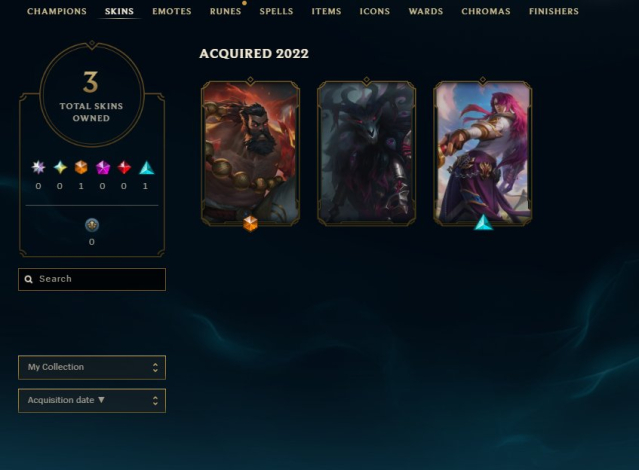Click the magenta Epic tier gem icon
The image size is (639, 470).
pyautogui.click(x=103, y=167)
